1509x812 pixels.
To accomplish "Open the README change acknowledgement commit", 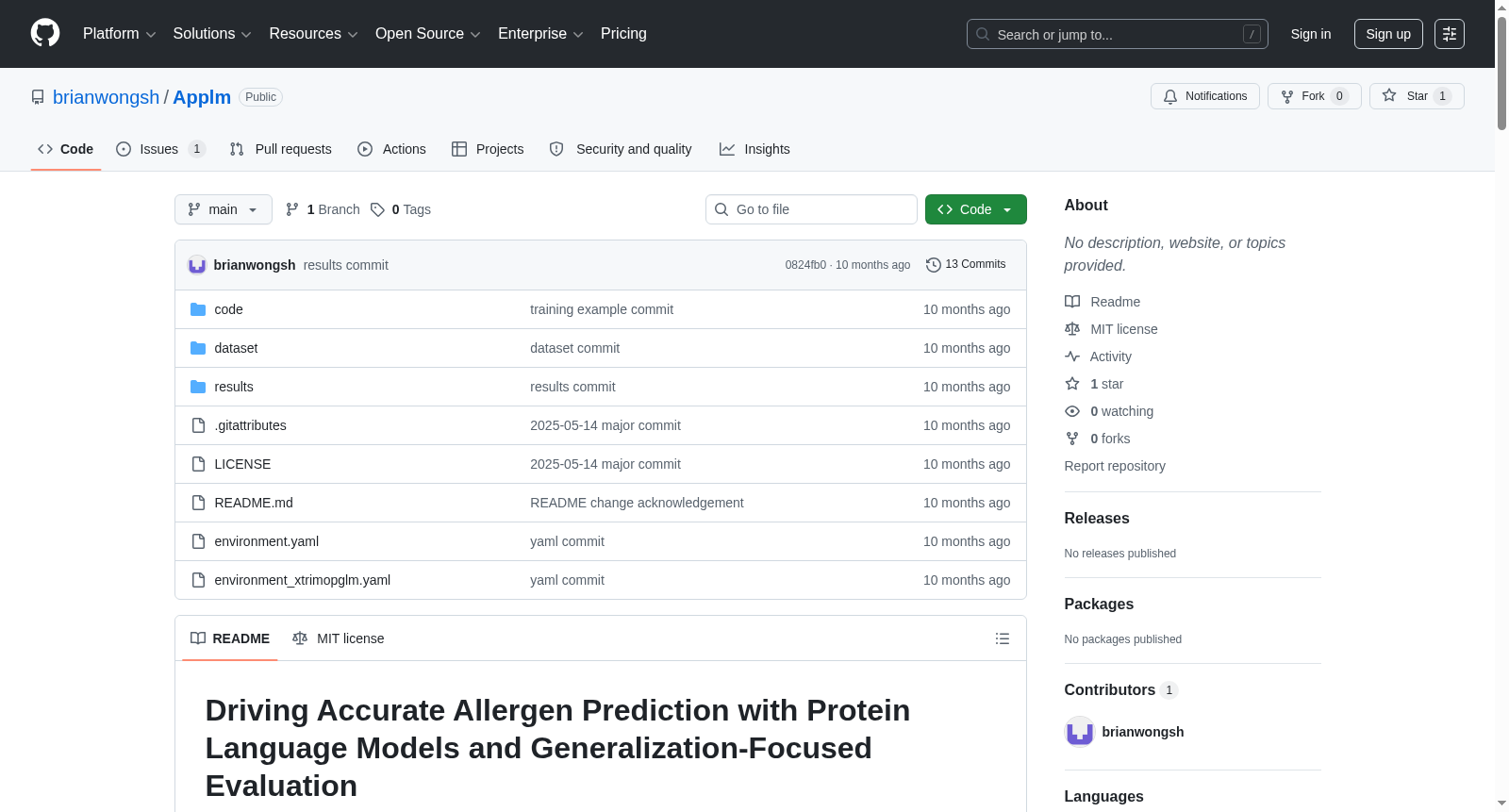I will click(637, 503).
